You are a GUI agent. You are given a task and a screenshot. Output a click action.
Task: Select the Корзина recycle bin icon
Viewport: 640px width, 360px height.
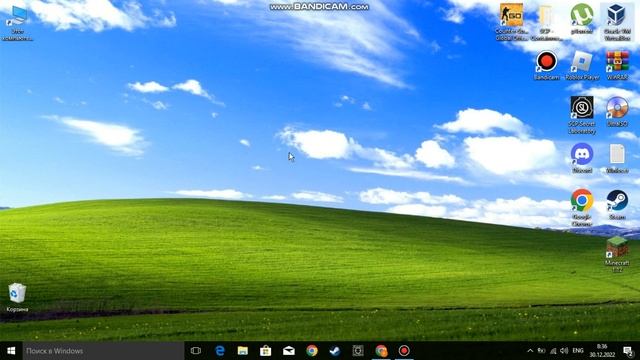click(x=17, y=297)
